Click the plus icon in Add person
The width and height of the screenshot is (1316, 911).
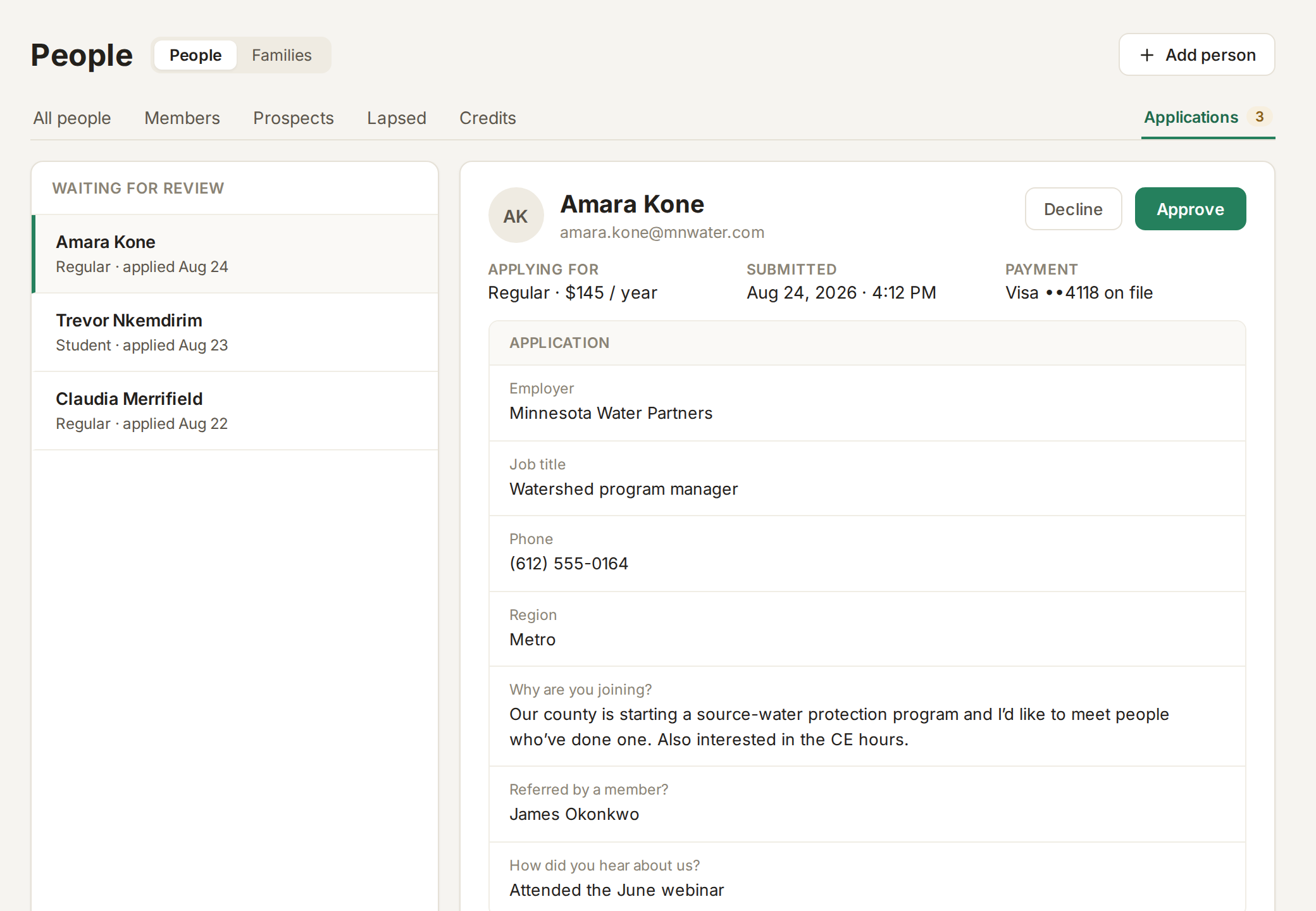[1146, 55]
